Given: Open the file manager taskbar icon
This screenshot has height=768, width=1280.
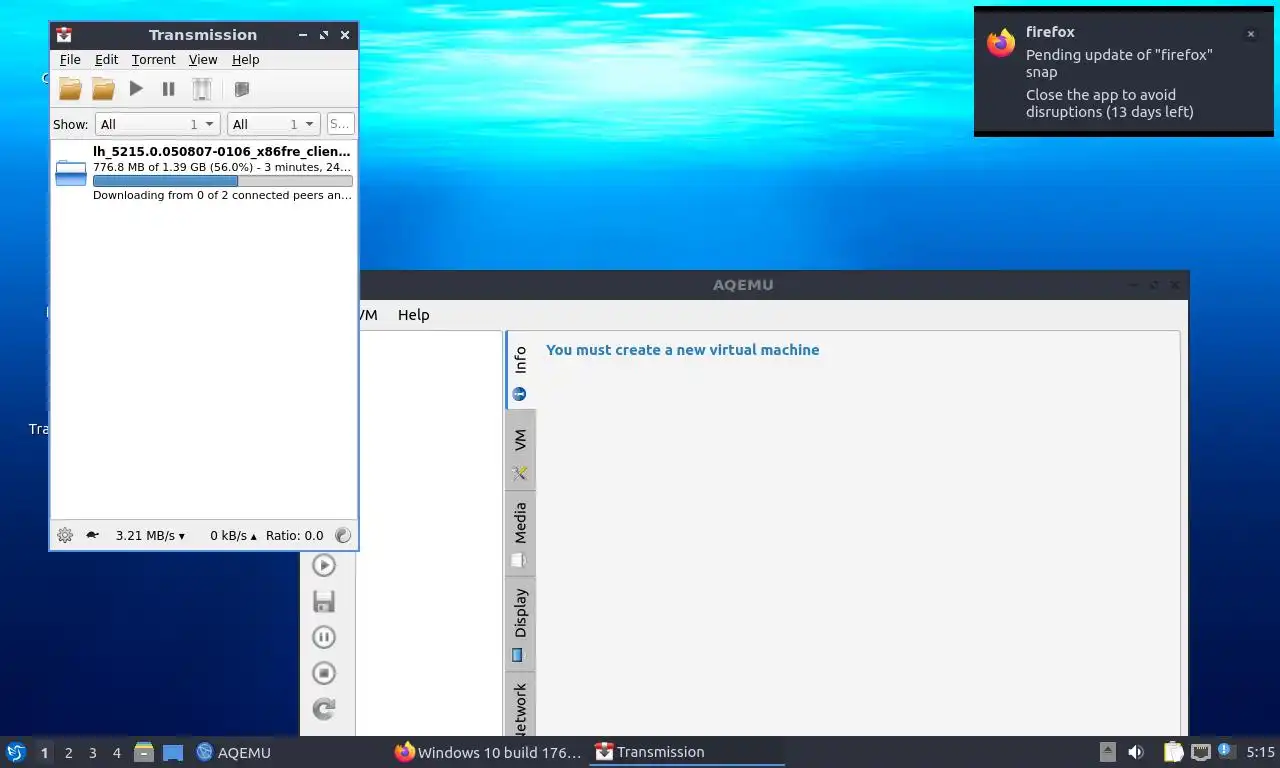Looking at the screenshot, I should tap(144, 752).
